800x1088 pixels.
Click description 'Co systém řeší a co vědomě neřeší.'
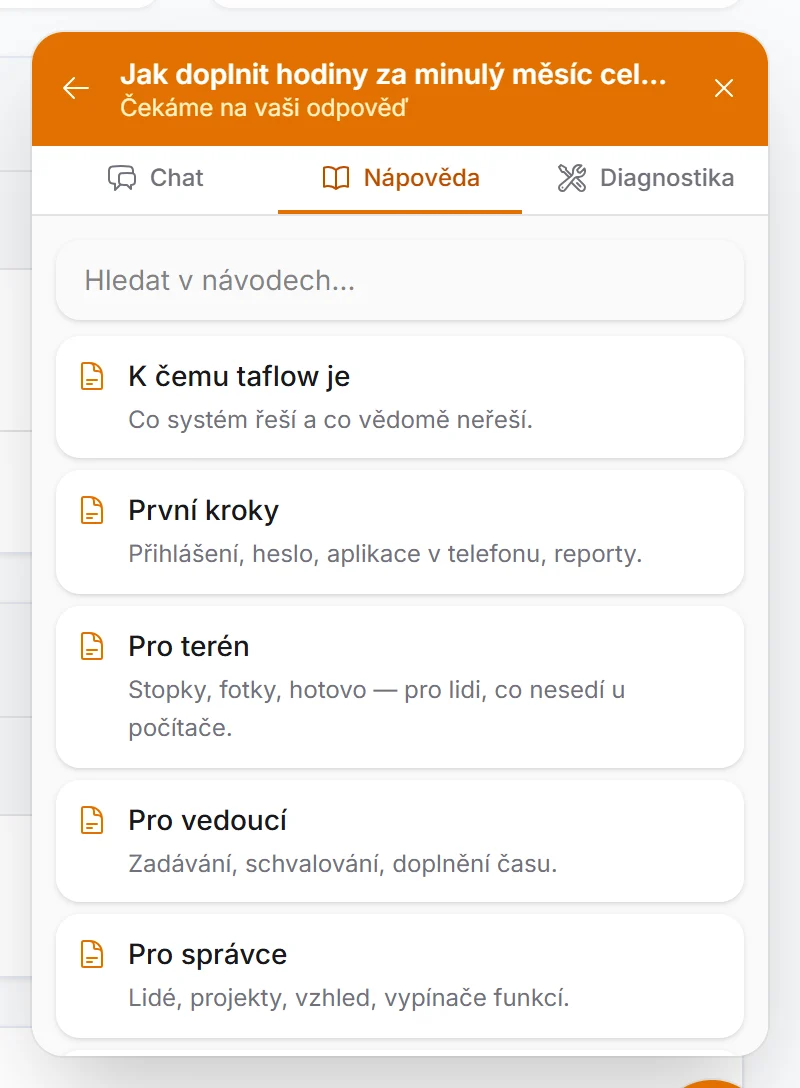330,420
